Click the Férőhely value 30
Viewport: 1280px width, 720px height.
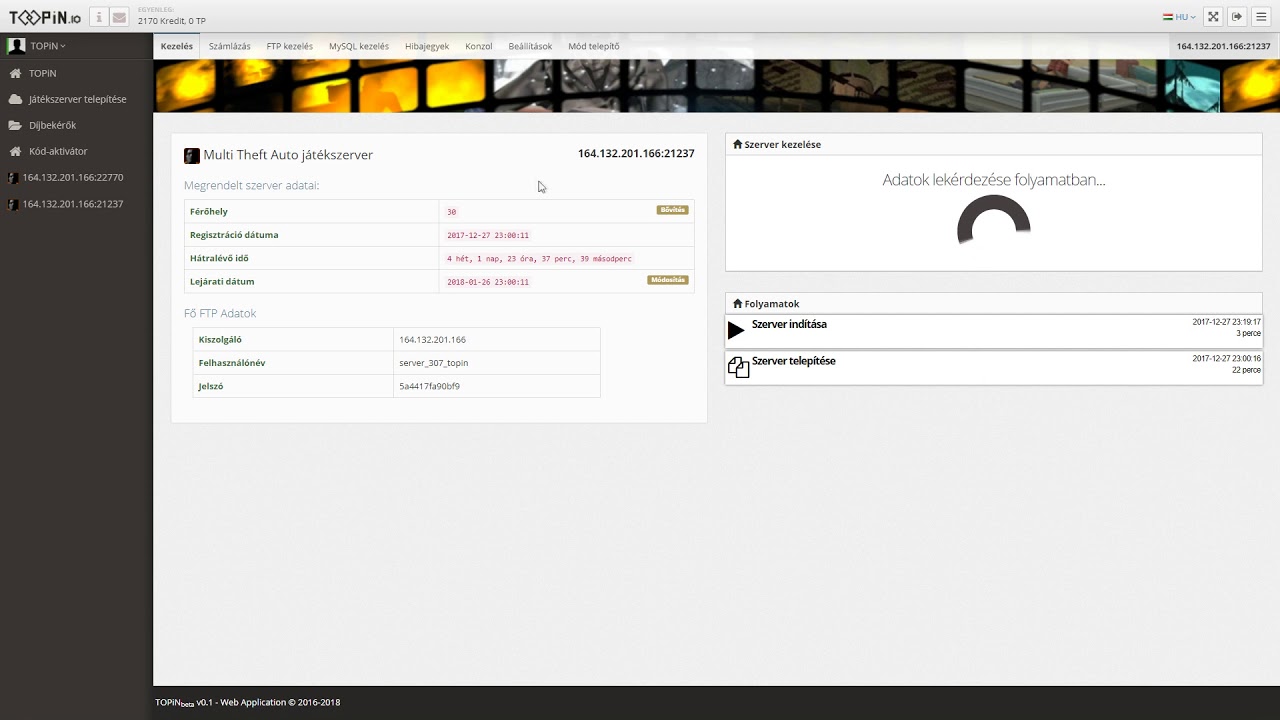click(452, 212)
